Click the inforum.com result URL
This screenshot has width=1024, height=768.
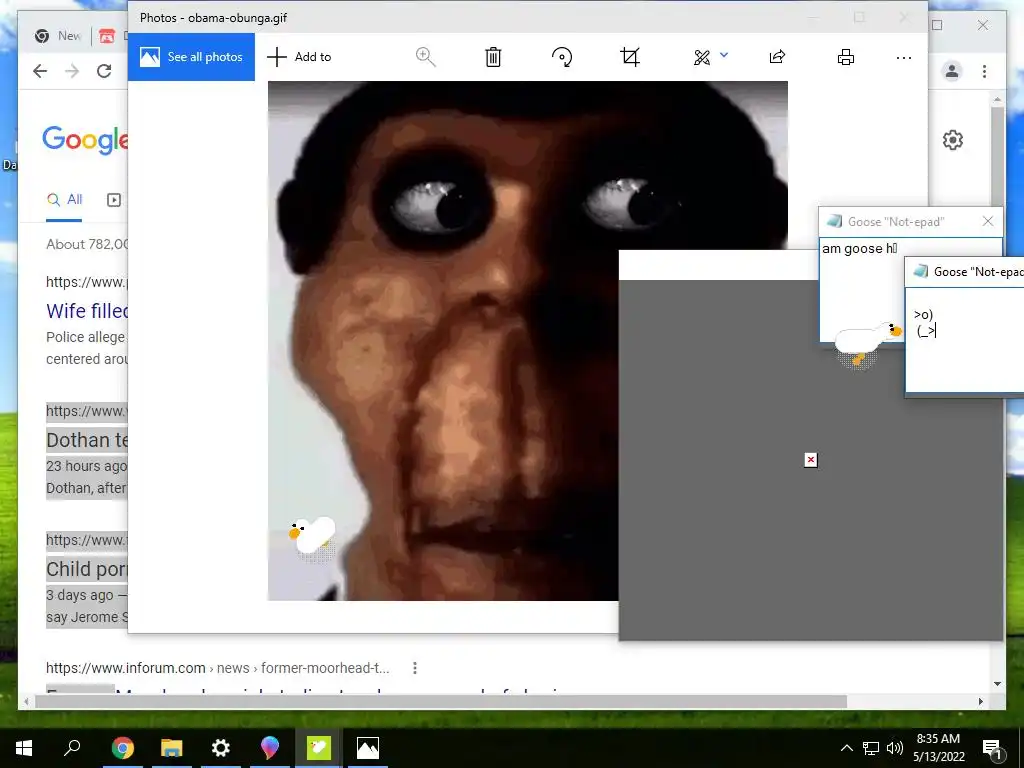point(217,668)
